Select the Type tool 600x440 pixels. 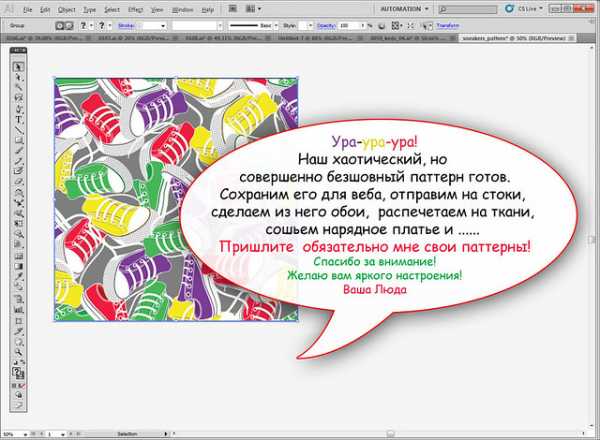point(19,119)
